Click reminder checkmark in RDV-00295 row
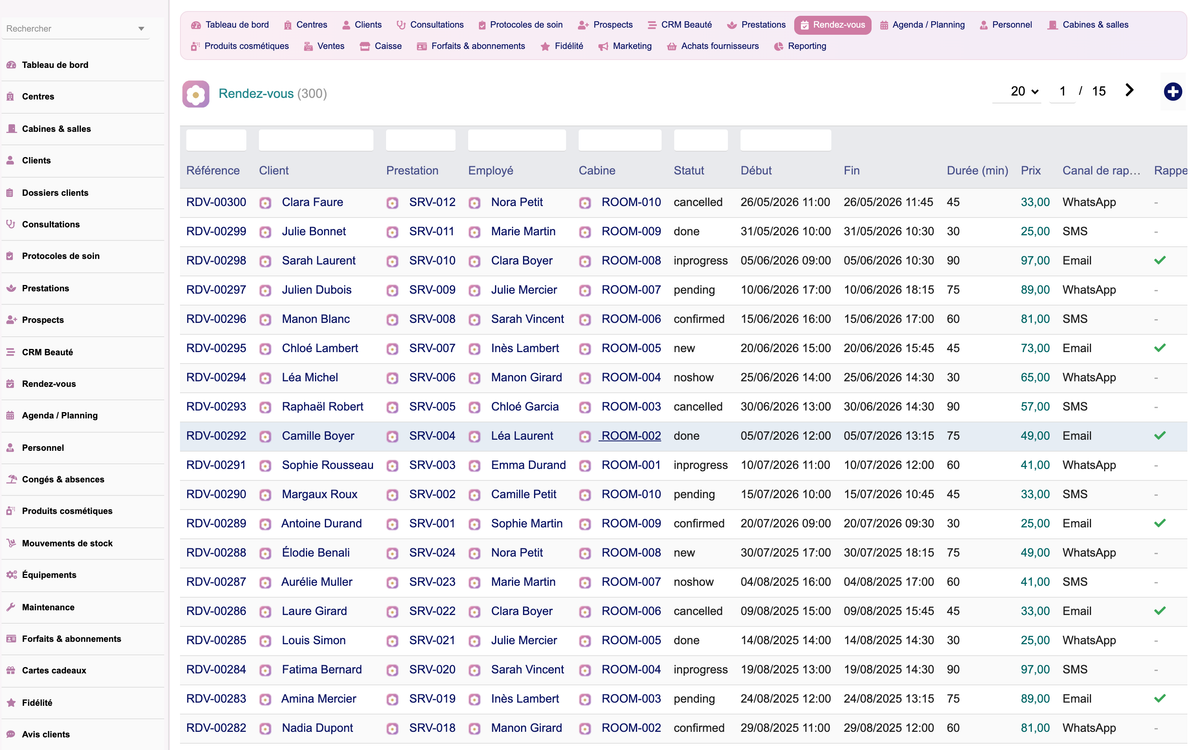Viewport: 1200px width, 750px height. pos(1160,348)
